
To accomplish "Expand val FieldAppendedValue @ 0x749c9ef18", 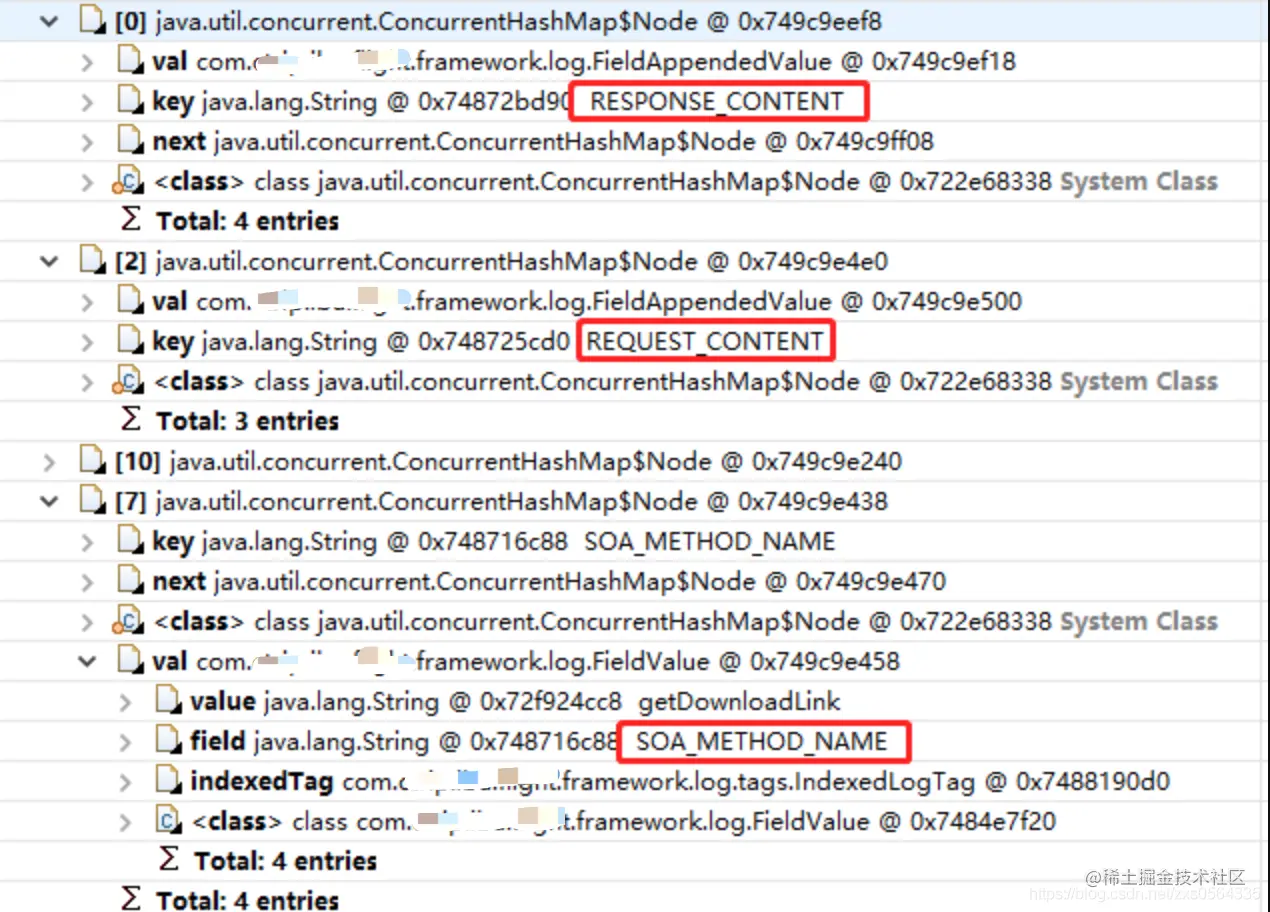I will [x=87, y=62].
